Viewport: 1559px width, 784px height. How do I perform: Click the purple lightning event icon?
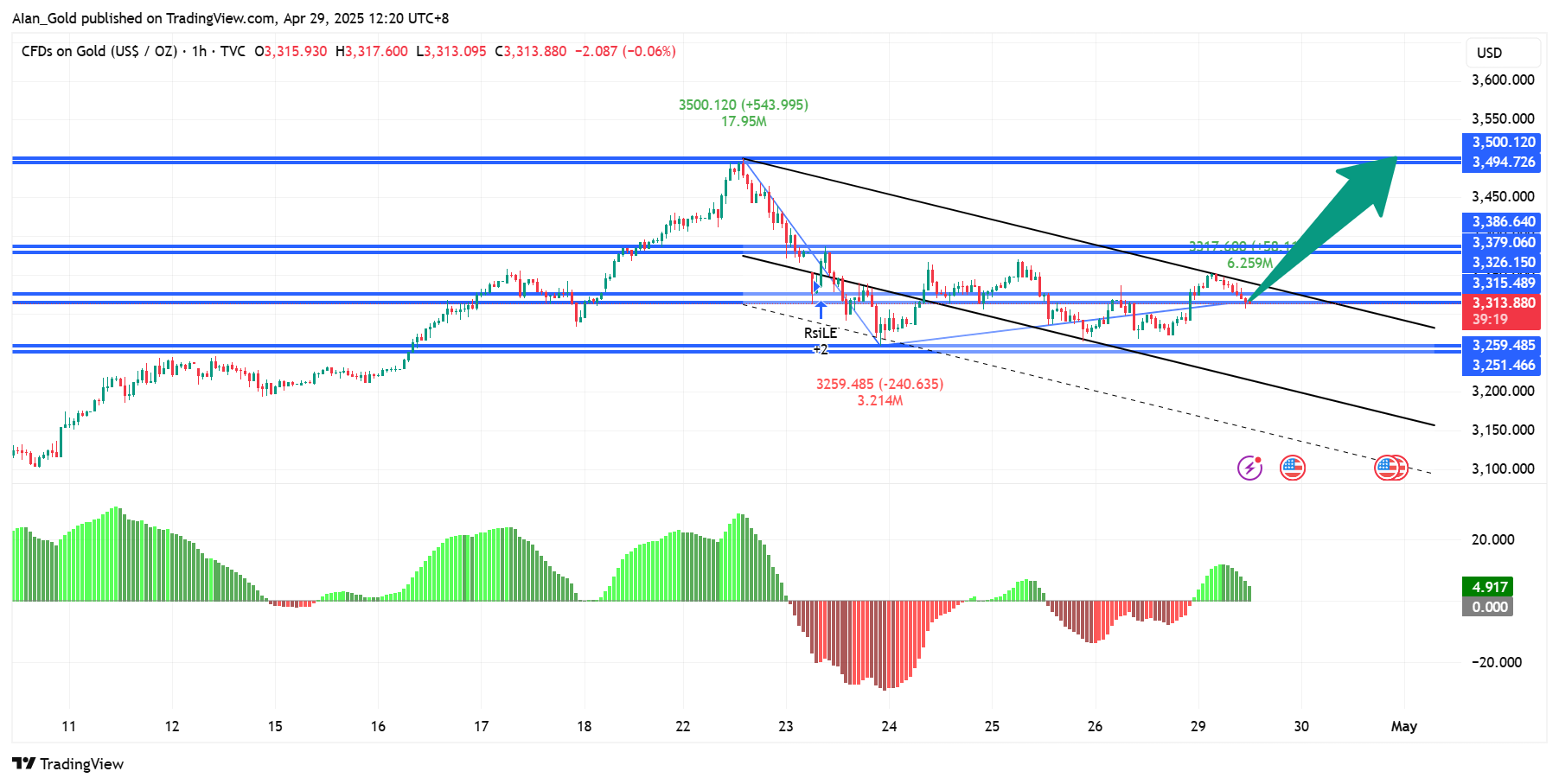(1249, 468)
